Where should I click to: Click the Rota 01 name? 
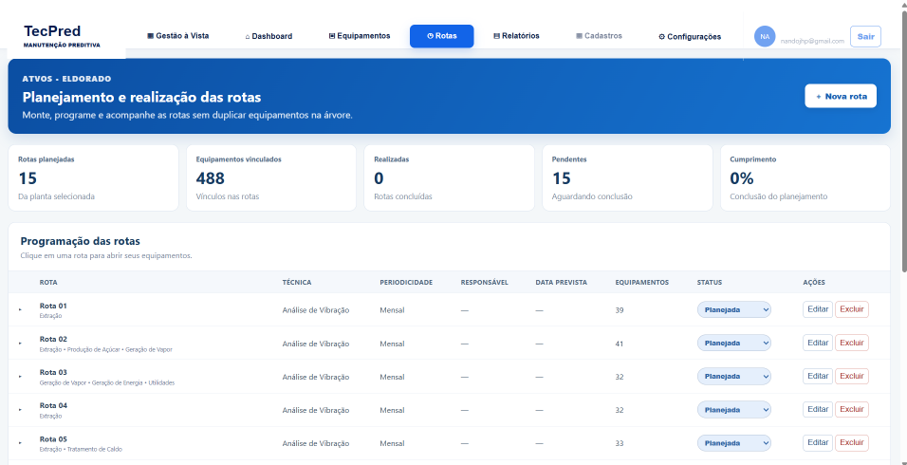coord(53,305)
